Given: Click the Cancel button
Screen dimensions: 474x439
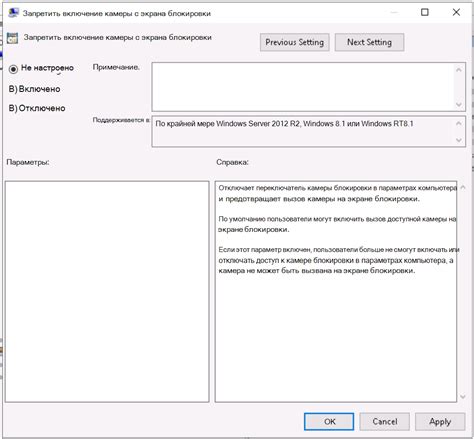Looking at the screenshot, I should point(385,422).
